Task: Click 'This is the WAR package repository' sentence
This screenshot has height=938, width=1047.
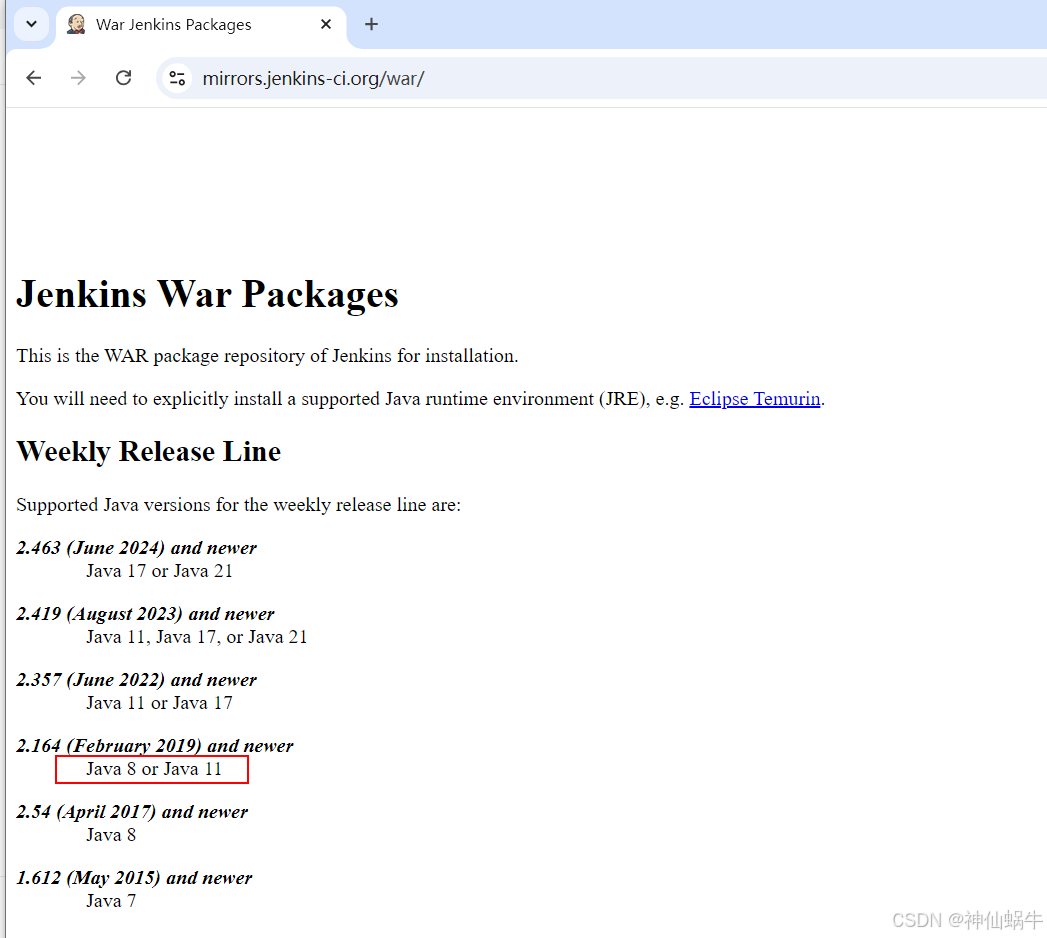Action: tap(267, 356)
